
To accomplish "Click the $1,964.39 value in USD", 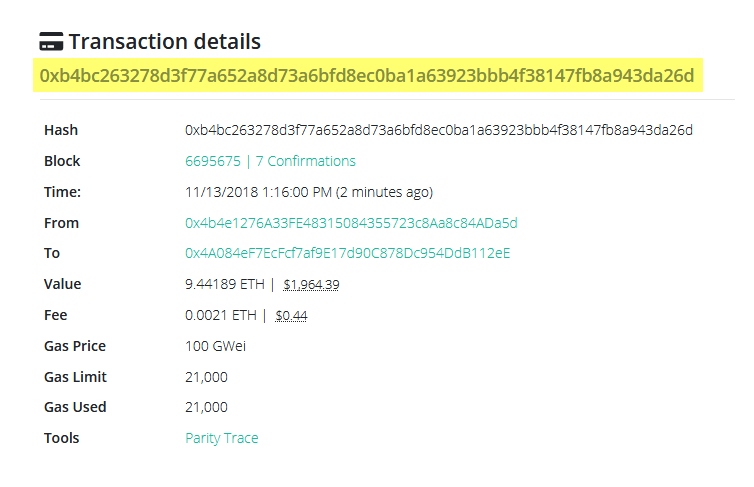I will [311, 285].
